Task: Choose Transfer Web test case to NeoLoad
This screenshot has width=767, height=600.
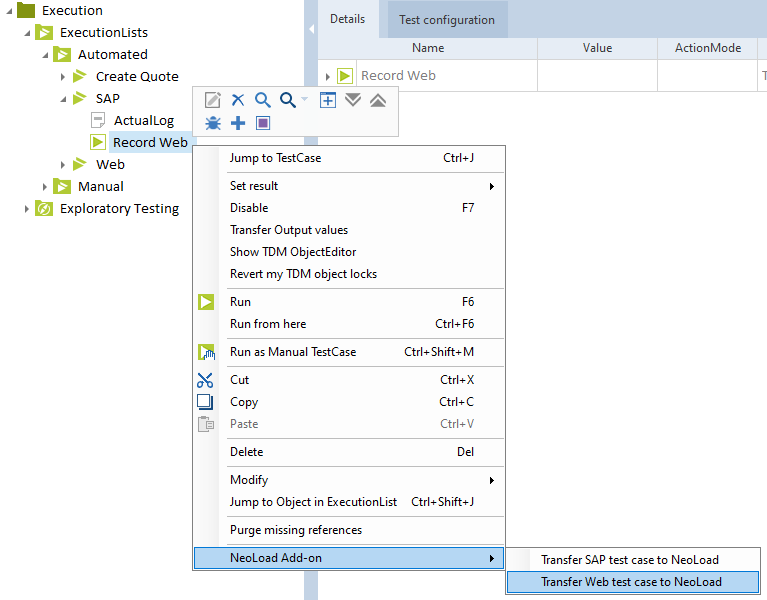Action: point(633,582)
